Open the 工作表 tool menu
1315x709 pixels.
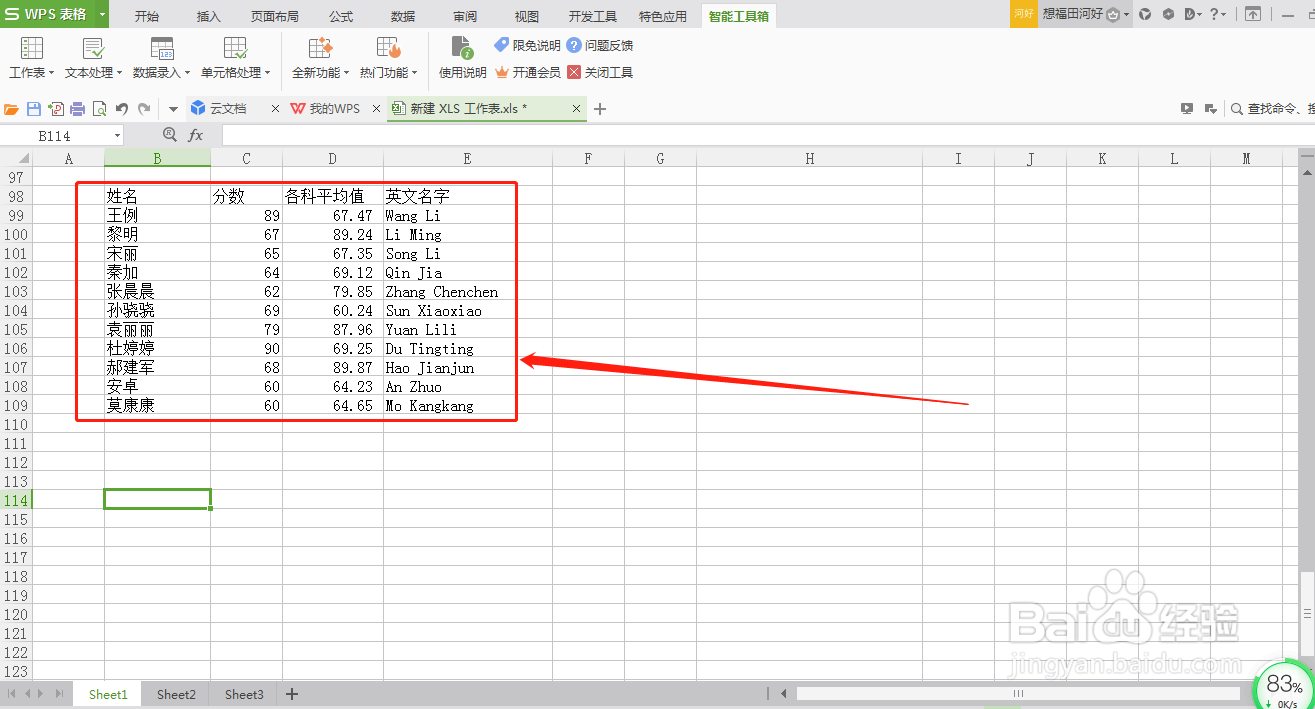(31, 58)
